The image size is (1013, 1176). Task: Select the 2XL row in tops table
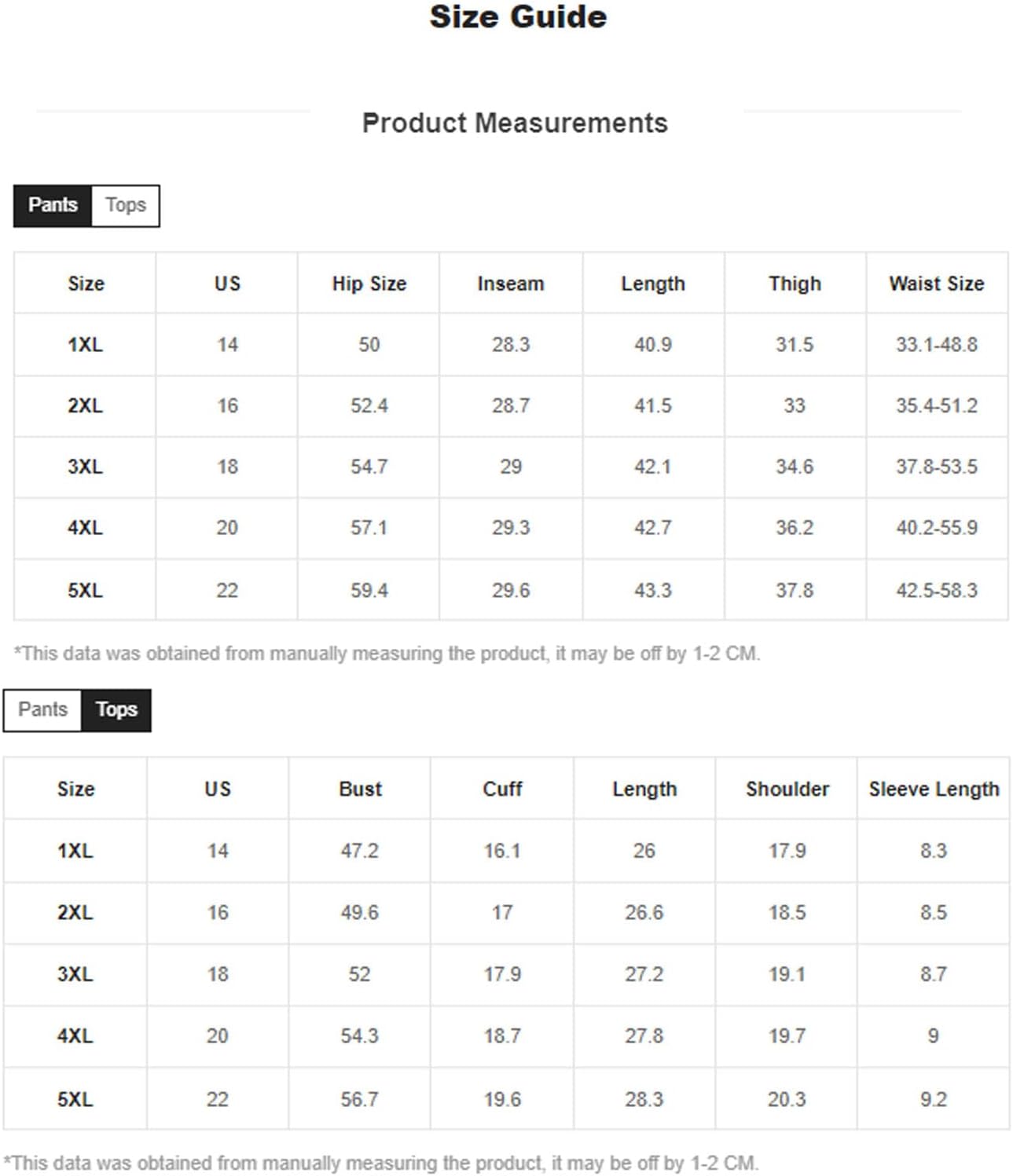[507, 913]
